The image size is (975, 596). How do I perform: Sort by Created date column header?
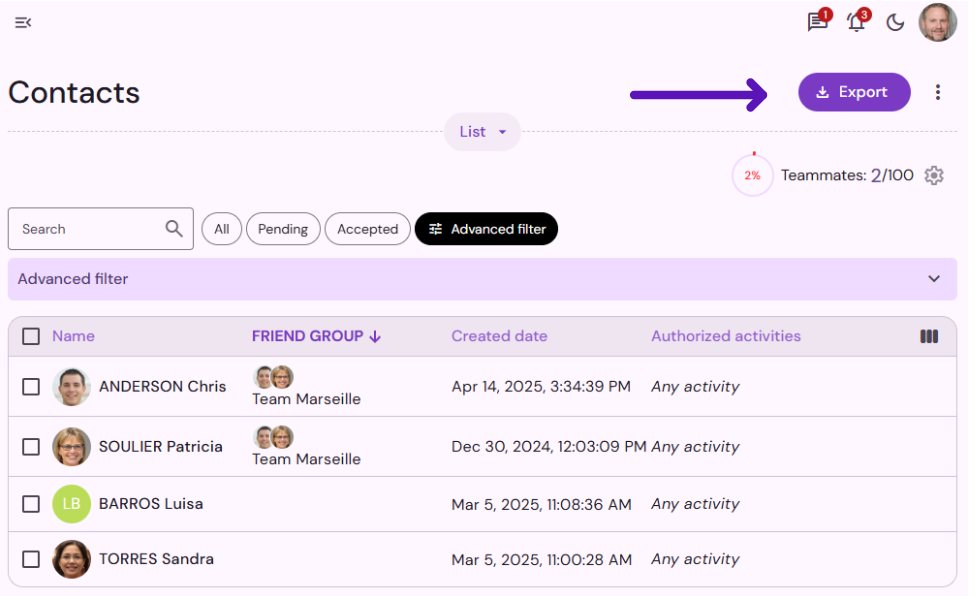(499, 336)
